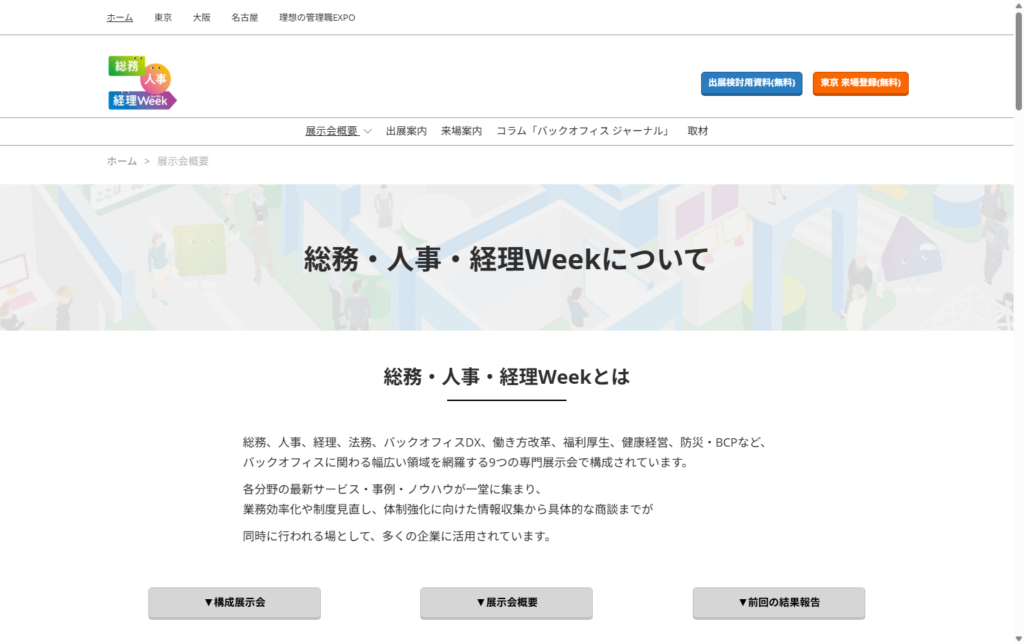
Task: Click the 総務・人事・経理Week logo
Action: 142,83
